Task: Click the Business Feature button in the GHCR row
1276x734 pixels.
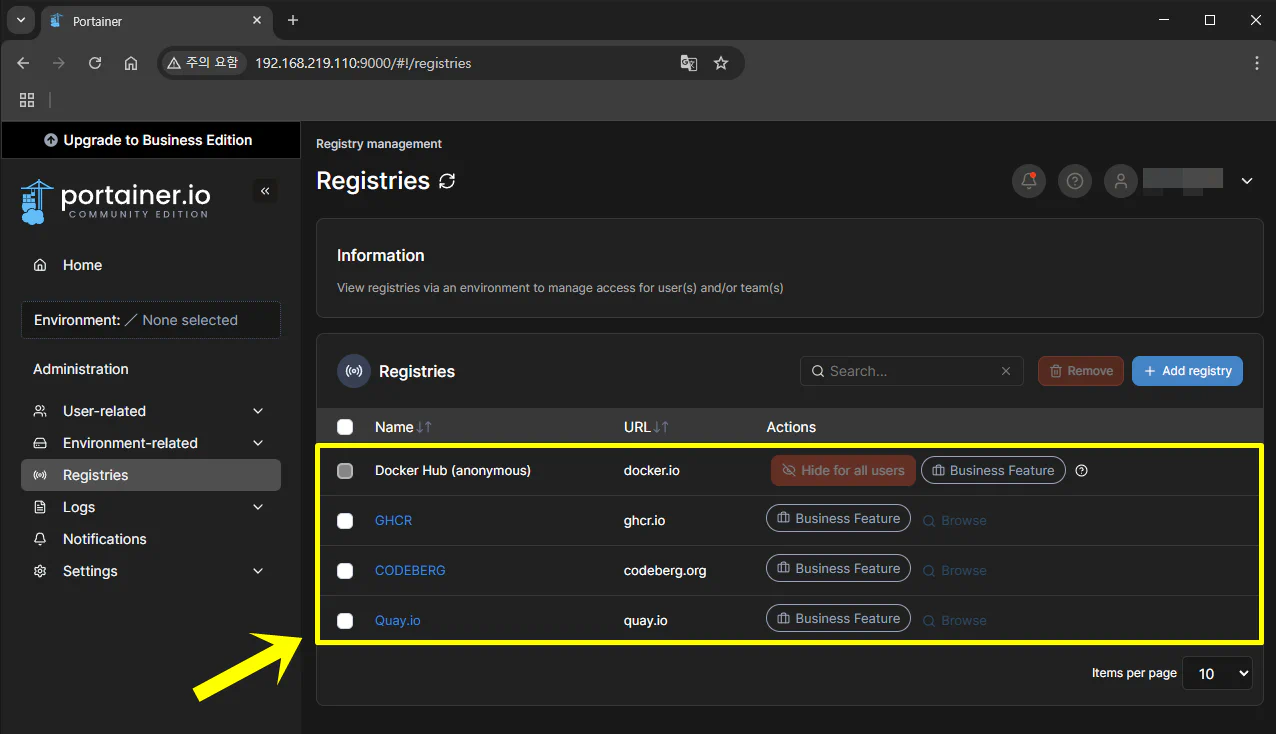Action: pyautogui.click(x=838, y=518)
